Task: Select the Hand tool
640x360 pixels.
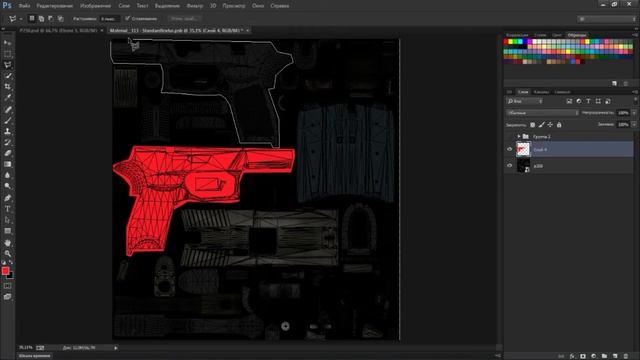Action: (x=7, y=243)
